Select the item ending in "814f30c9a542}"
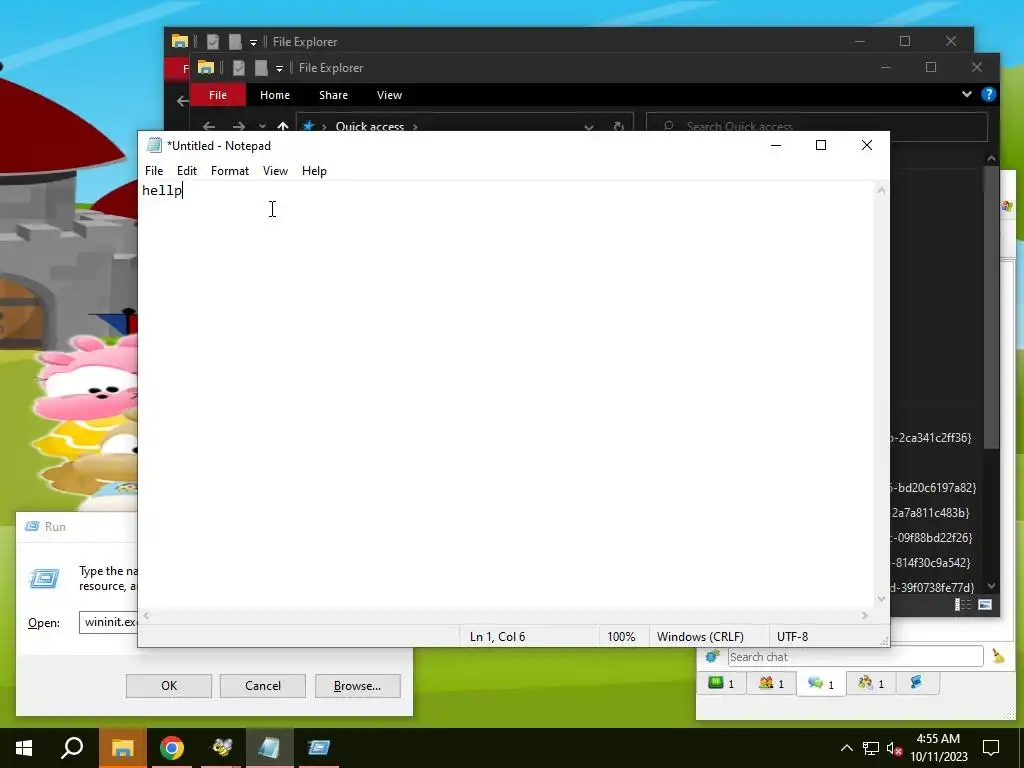Image resolution: width=1024 pixels, height=768 pixels. tap(931, 562)
